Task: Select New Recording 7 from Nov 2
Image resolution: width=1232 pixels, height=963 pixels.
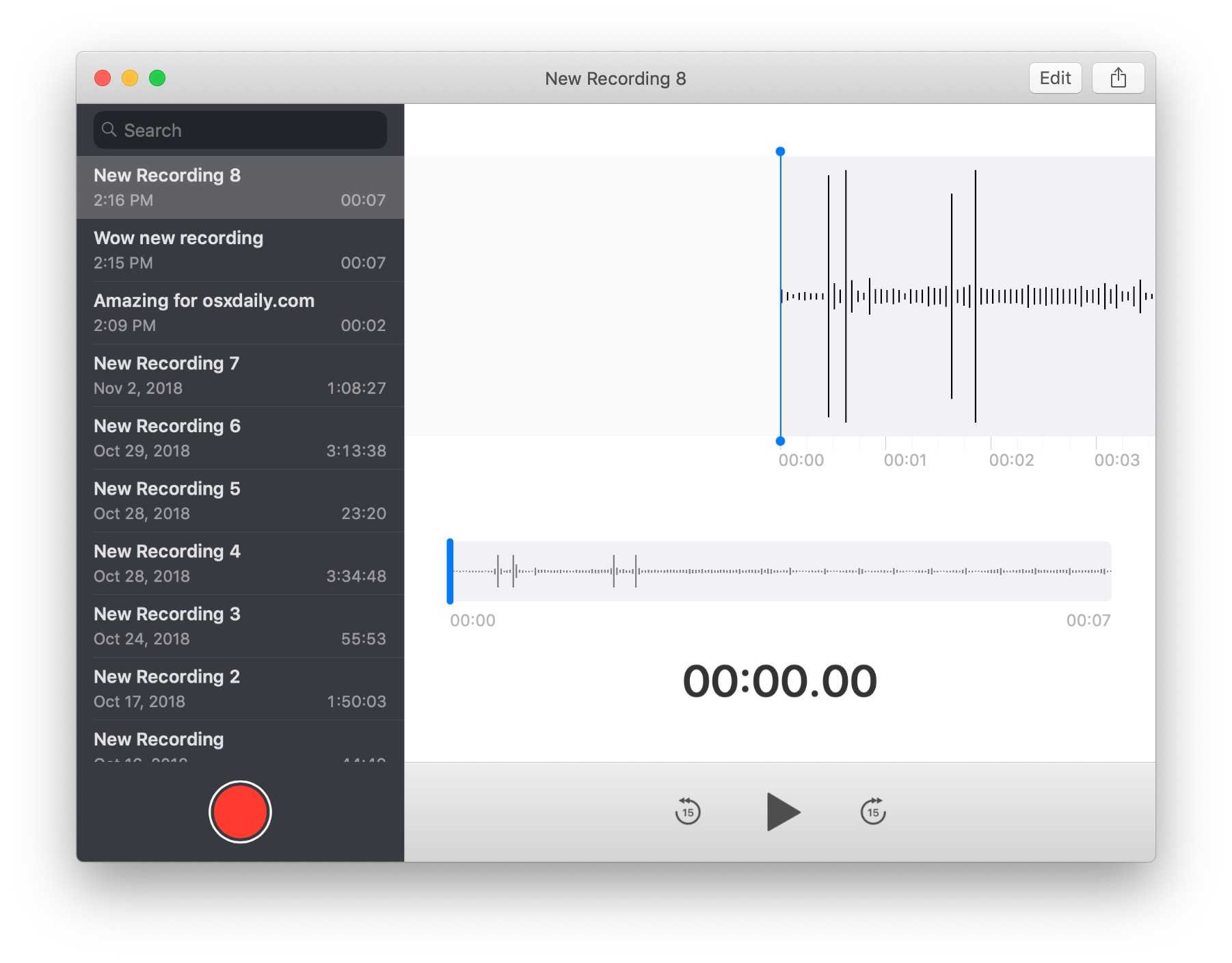Action: pyautogui.click(x=240, y=375)
